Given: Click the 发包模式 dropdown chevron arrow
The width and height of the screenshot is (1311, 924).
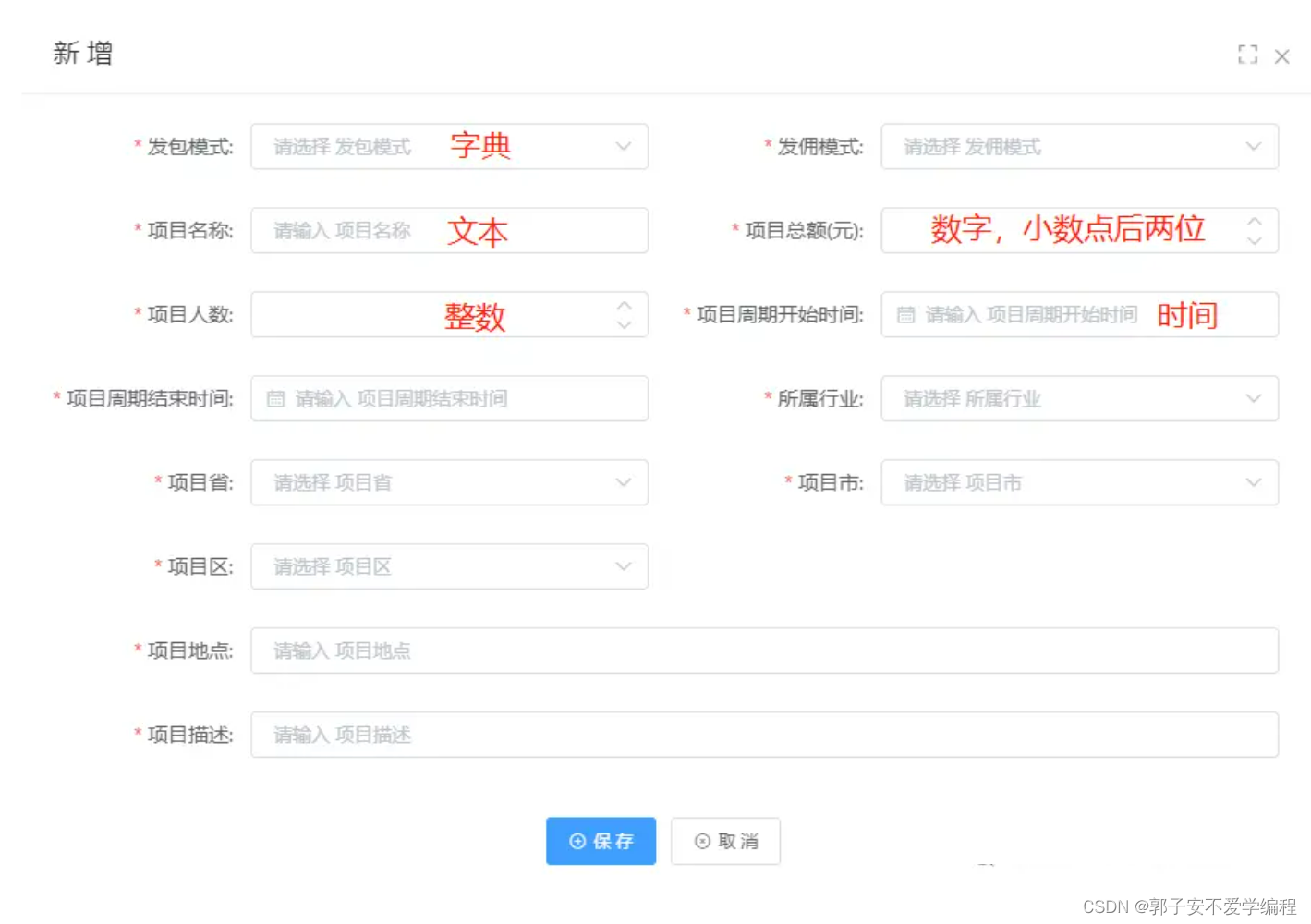Looking at the screenshot, I should (x=624, y=146).
